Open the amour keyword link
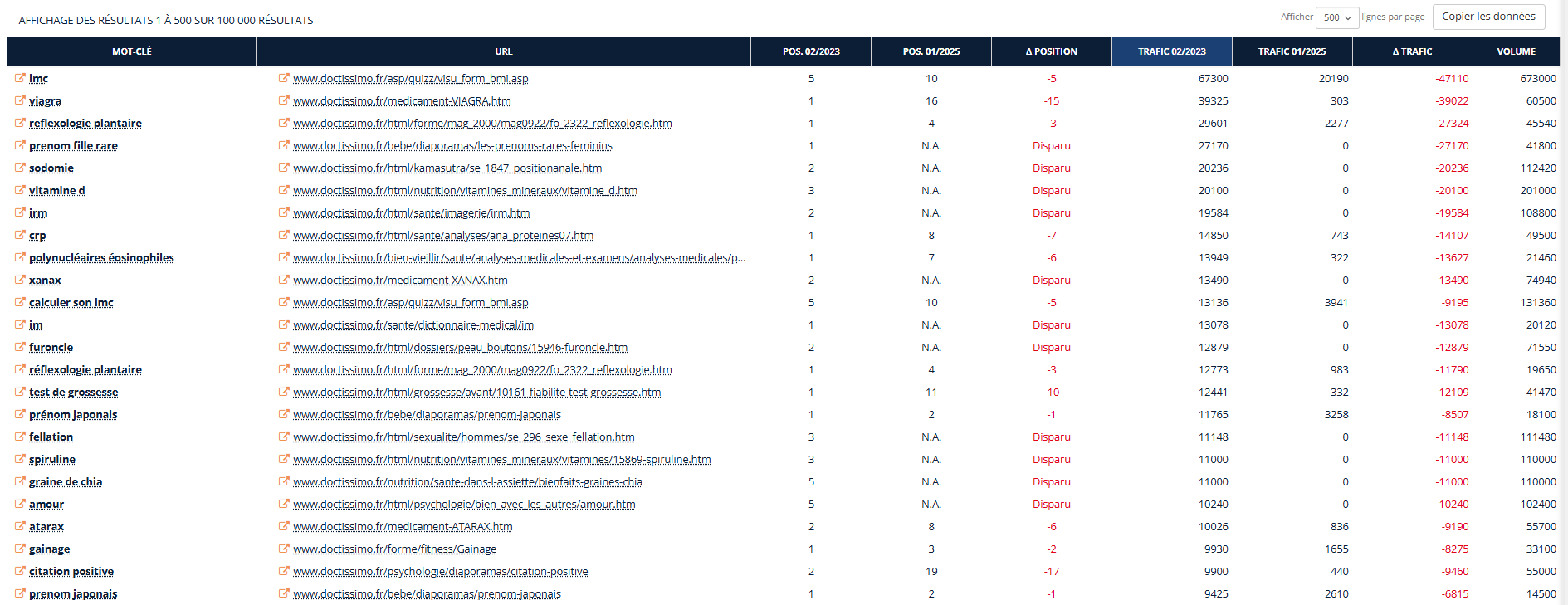 [46, 504]
